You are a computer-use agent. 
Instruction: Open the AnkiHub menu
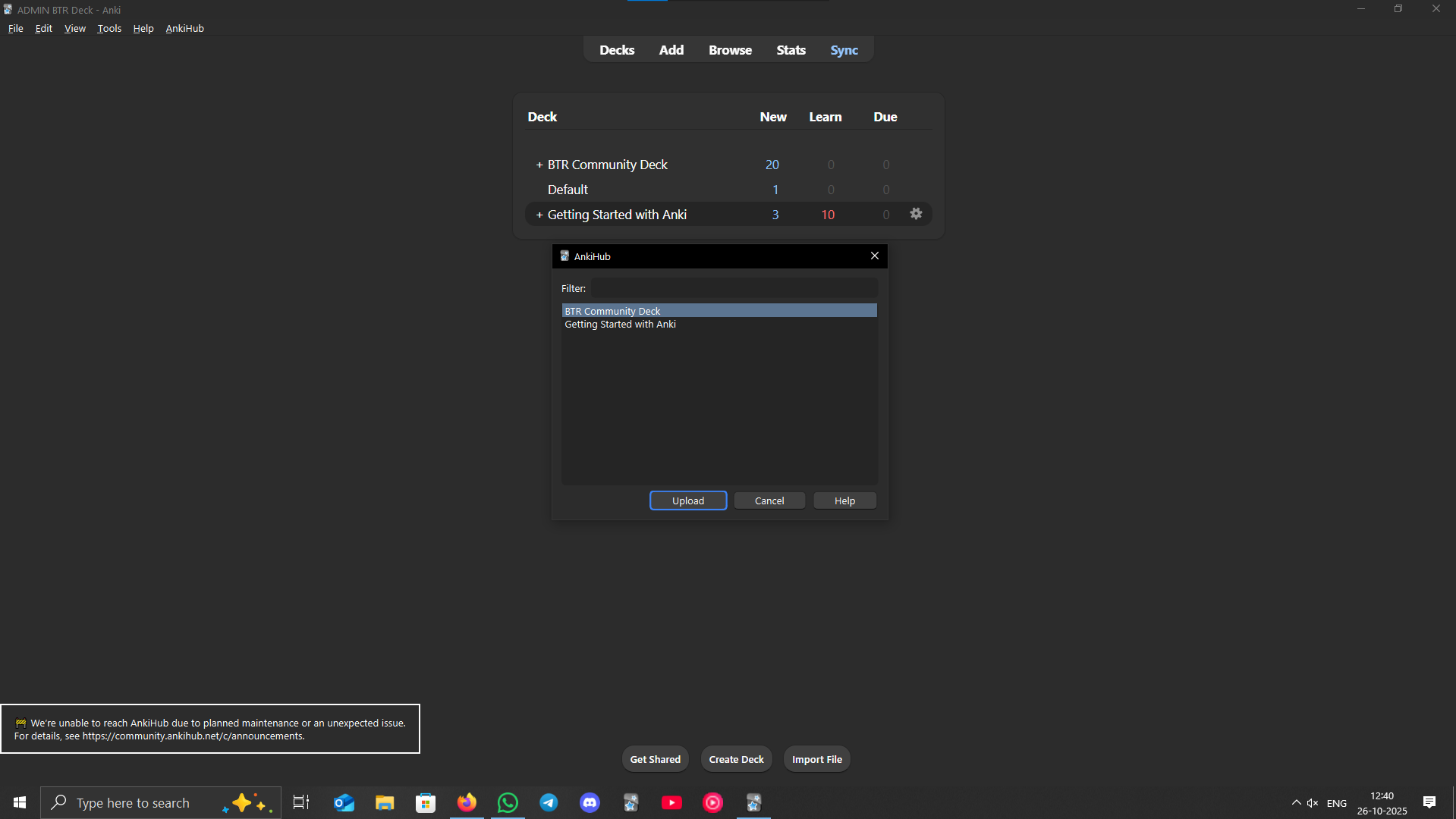[184, 29]
